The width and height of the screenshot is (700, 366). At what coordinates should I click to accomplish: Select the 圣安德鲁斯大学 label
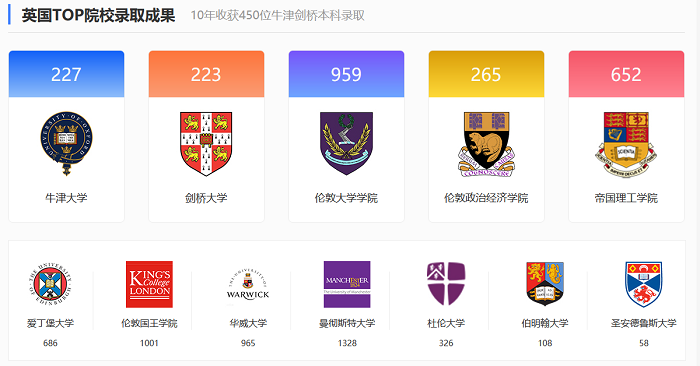(x=644, y=323)
